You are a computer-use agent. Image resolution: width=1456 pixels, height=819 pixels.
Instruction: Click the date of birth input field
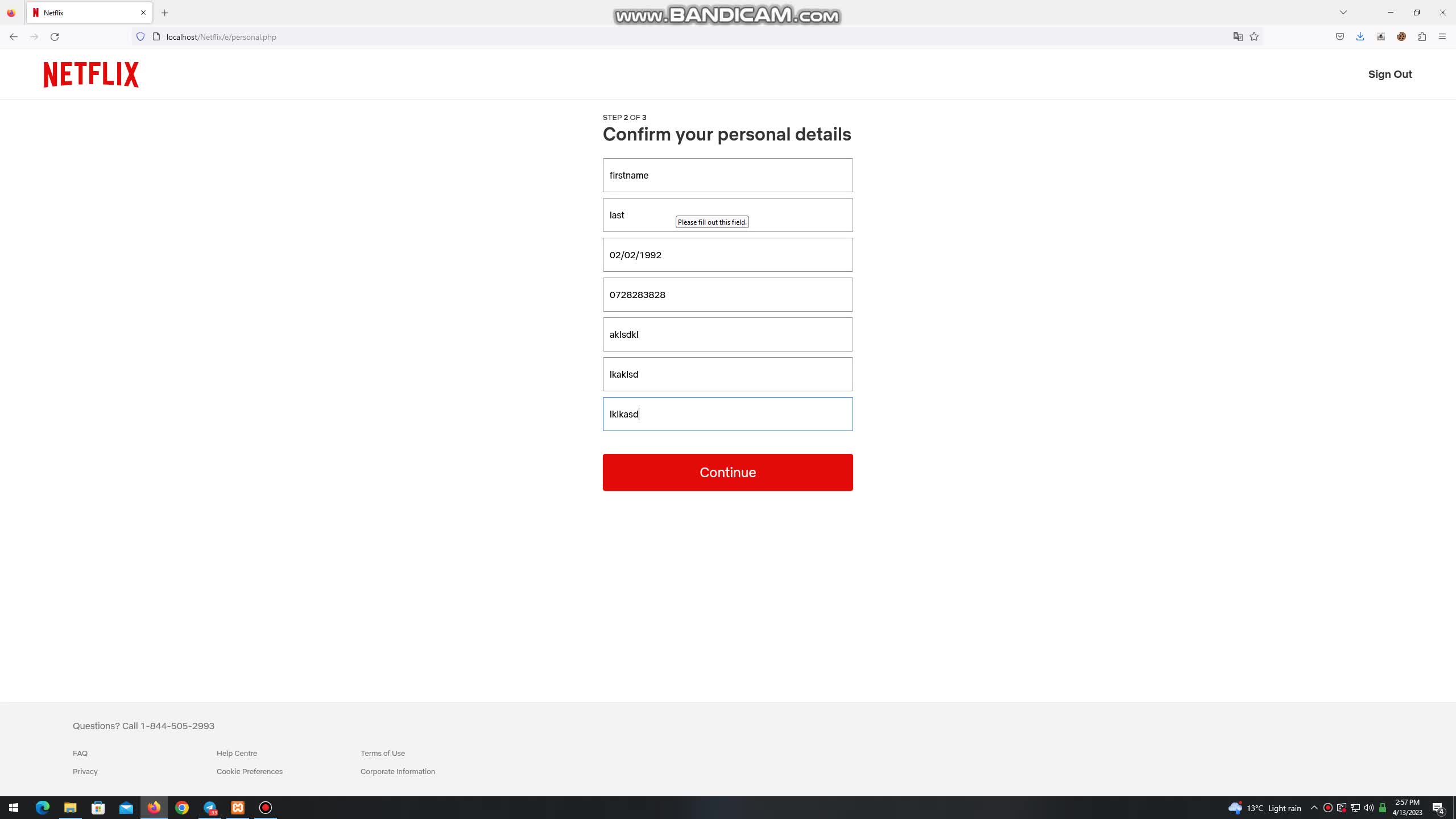coord(727,254)
